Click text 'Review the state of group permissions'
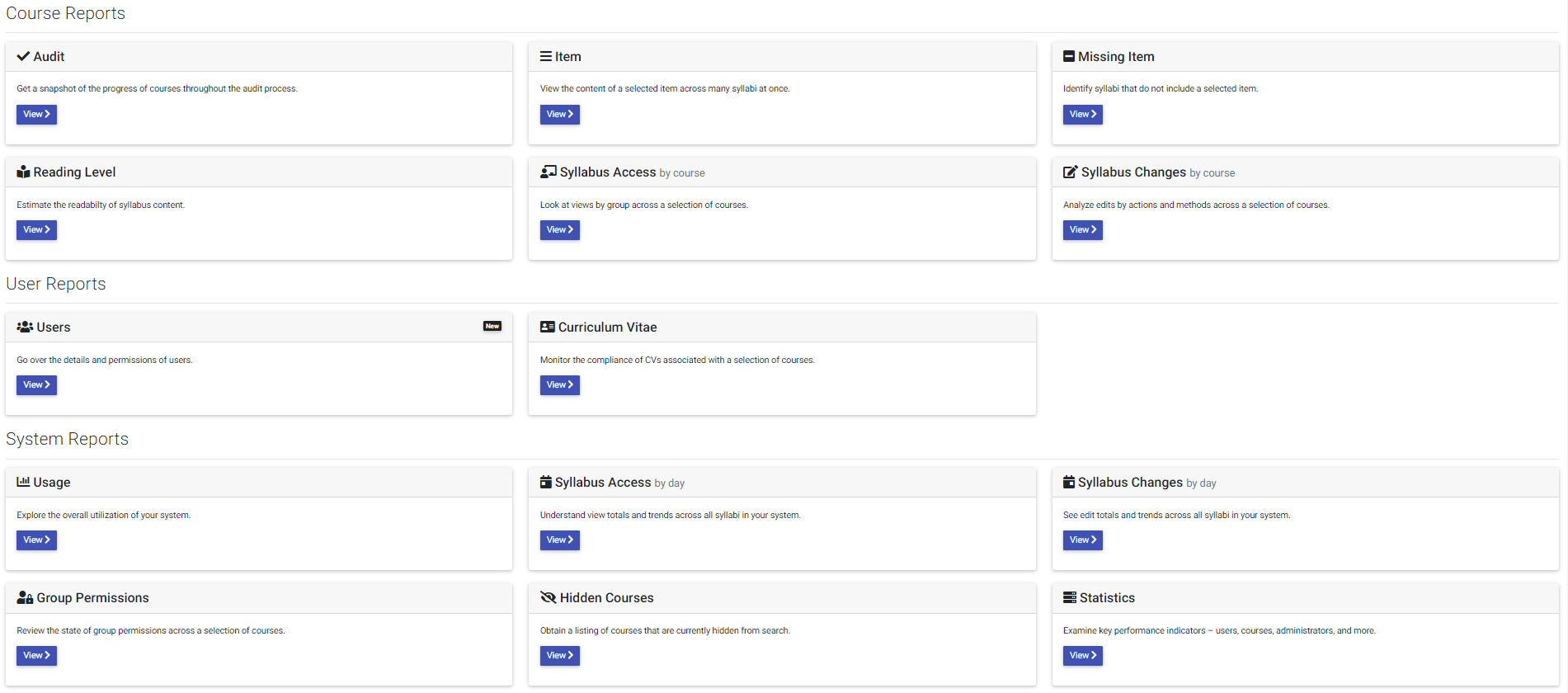 pos(91,631)
